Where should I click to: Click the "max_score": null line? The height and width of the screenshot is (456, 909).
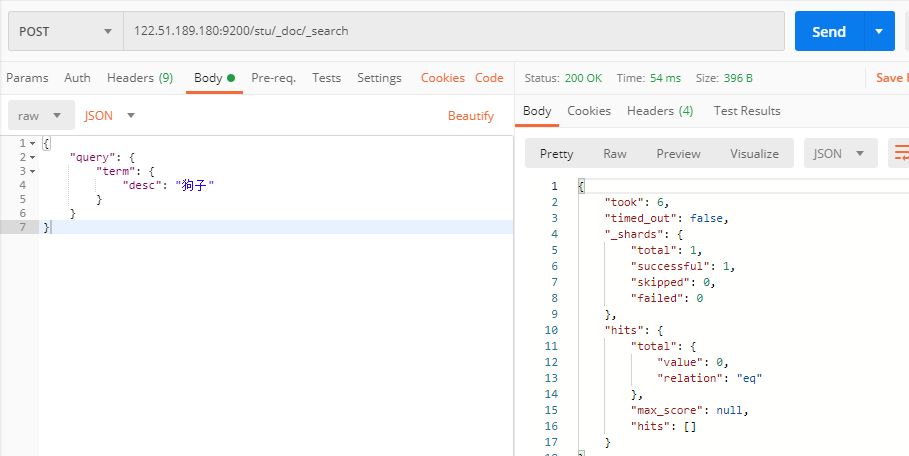tap(690, 410)
